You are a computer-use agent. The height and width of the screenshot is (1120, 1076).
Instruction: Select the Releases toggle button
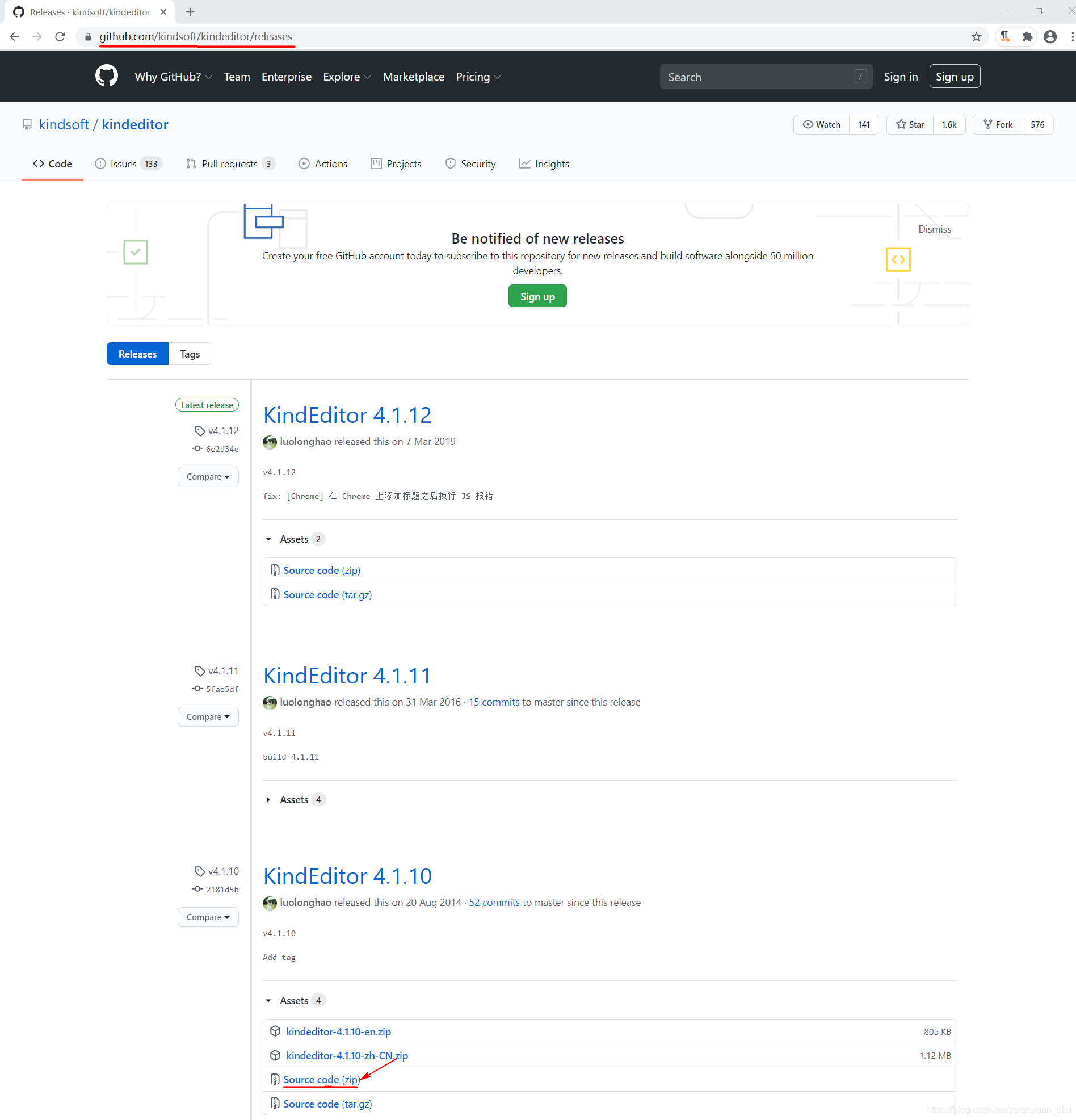[x=137, y=354]
